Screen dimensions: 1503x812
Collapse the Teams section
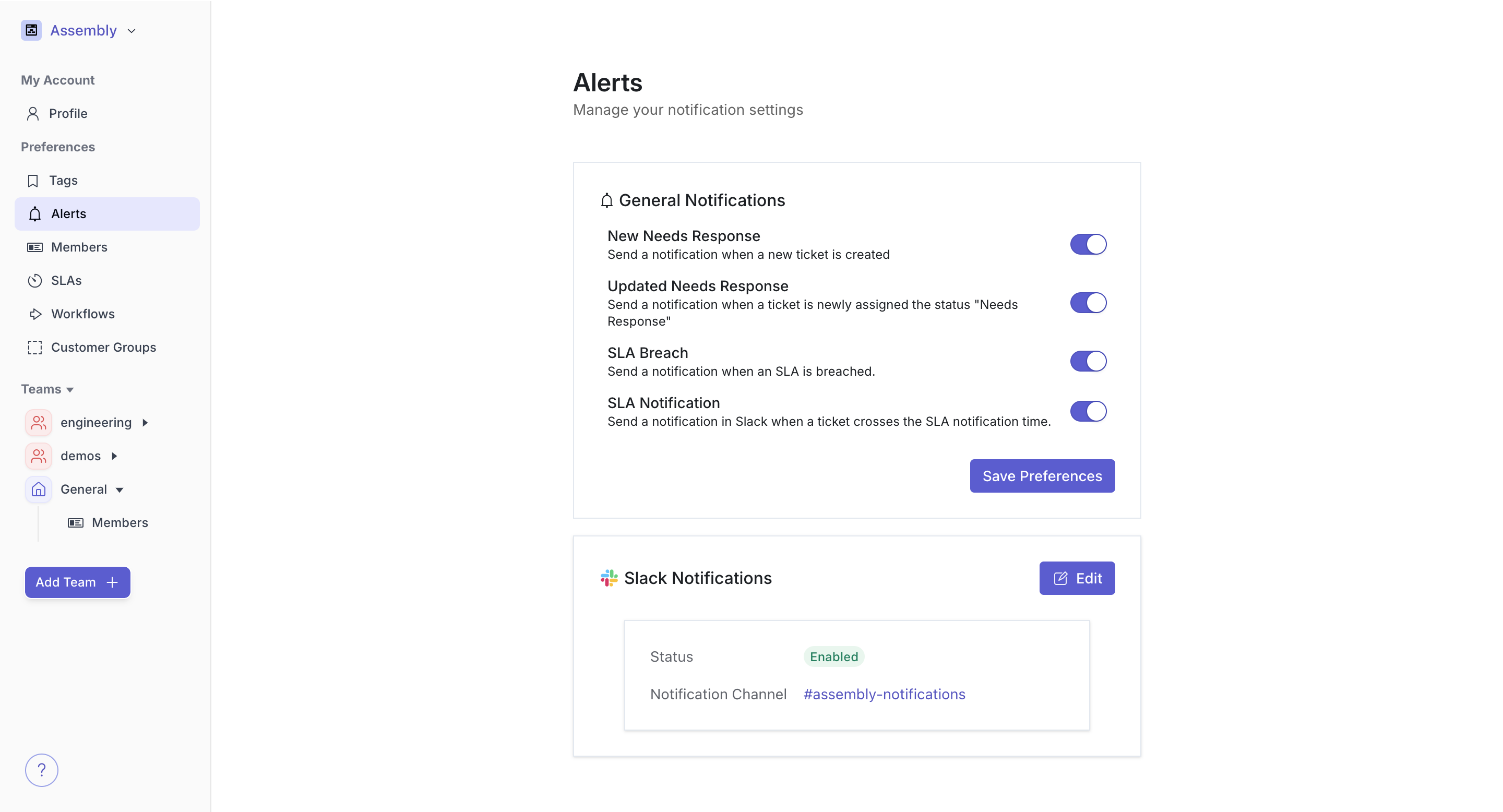coord(70,390)
